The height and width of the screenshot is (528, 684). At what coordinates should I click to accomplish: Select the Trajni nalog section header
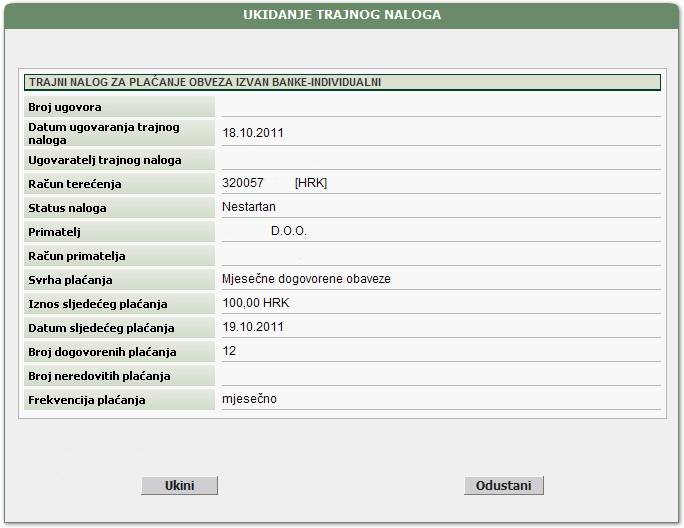click(205, 83)
